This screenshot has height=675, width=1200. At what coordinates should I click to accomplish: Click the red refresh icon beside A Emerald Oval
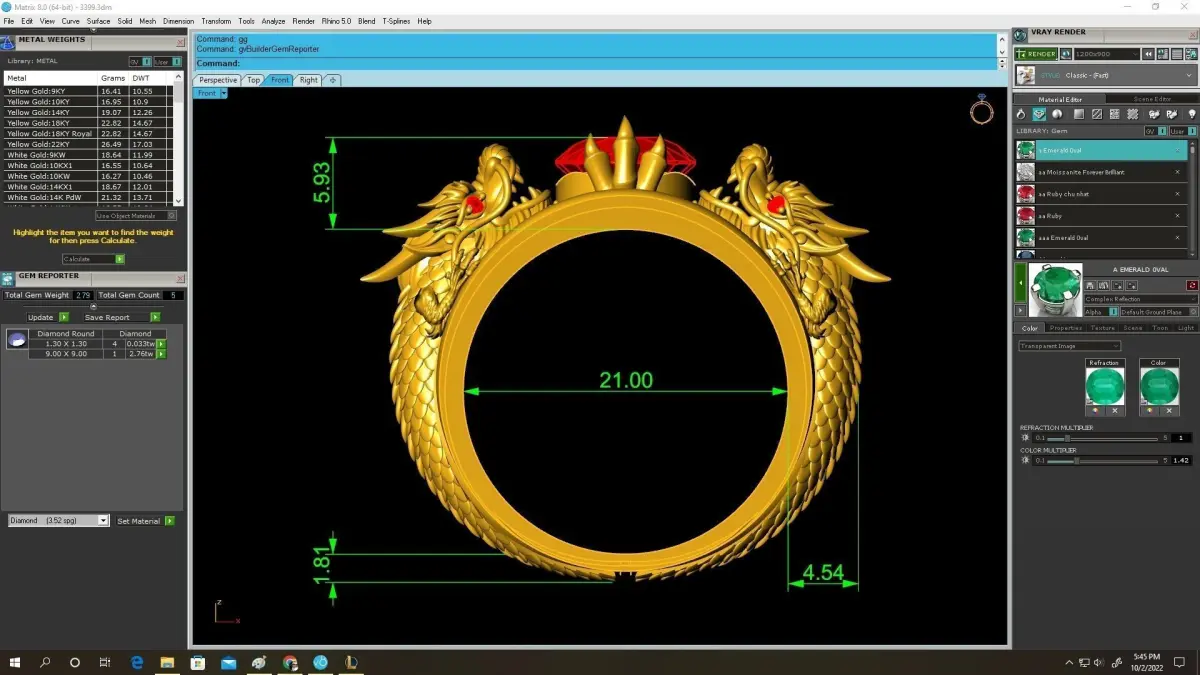click(x=1191, y=285)
